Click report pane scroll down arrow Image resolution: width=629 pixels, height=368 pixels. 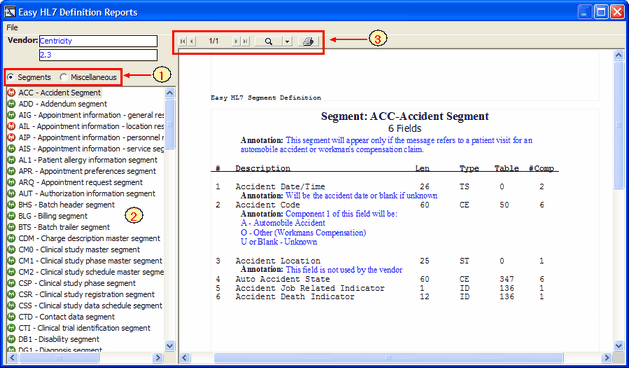(619, 346)
